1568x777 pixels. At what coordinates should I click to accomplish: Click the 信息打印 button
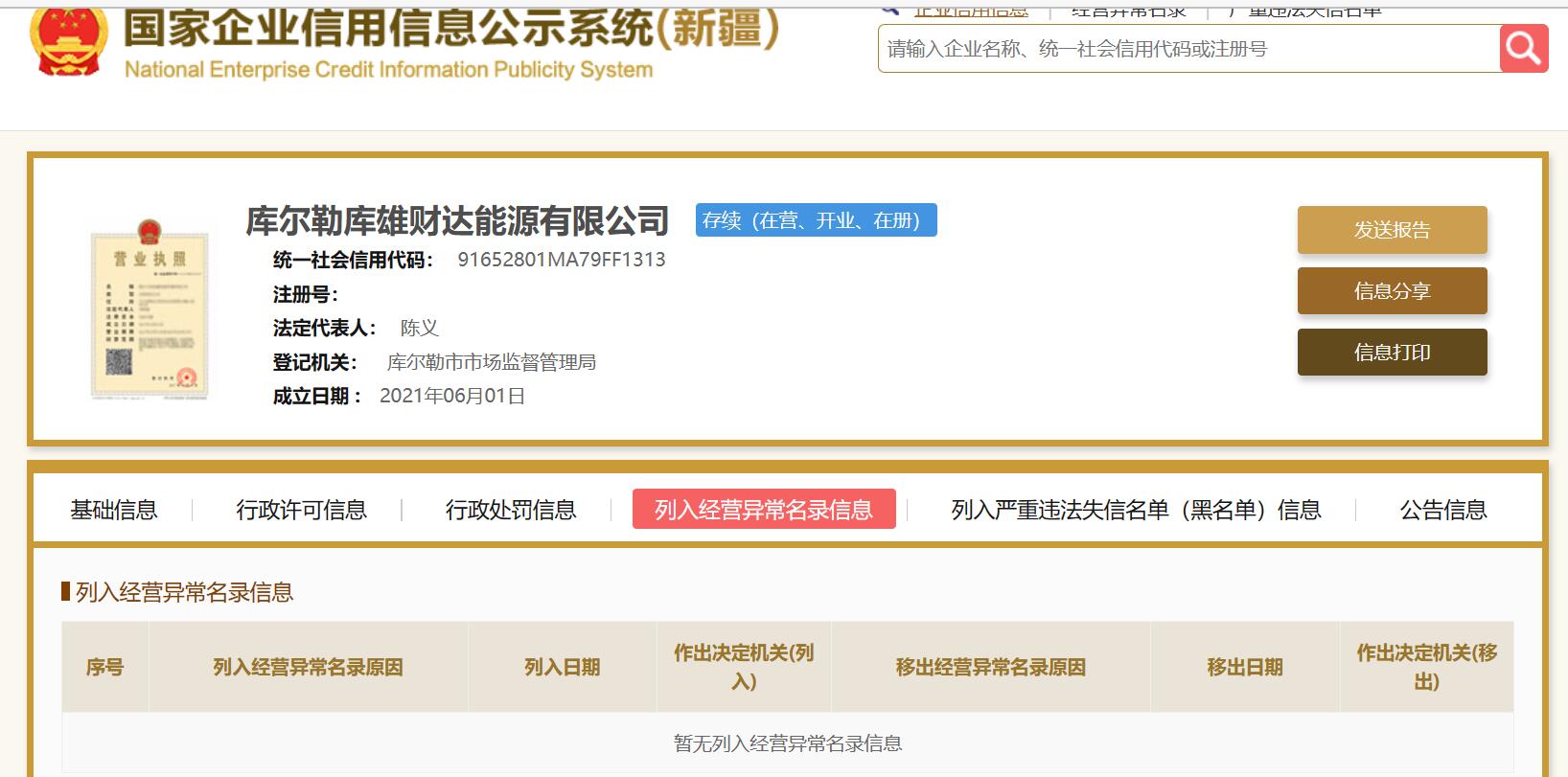tap(1392, 353)
